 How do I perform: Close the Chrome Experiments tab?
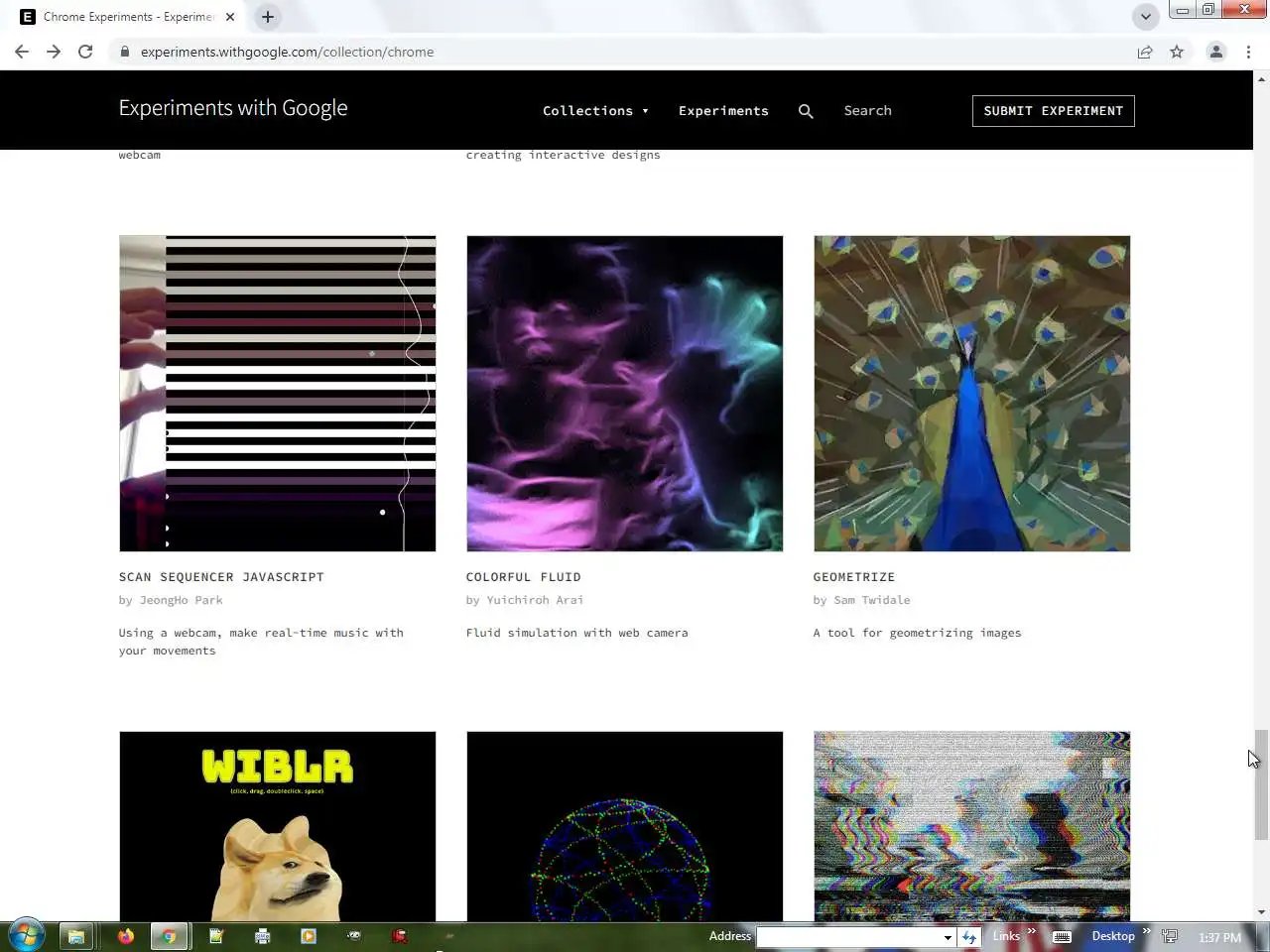point(230,17)
